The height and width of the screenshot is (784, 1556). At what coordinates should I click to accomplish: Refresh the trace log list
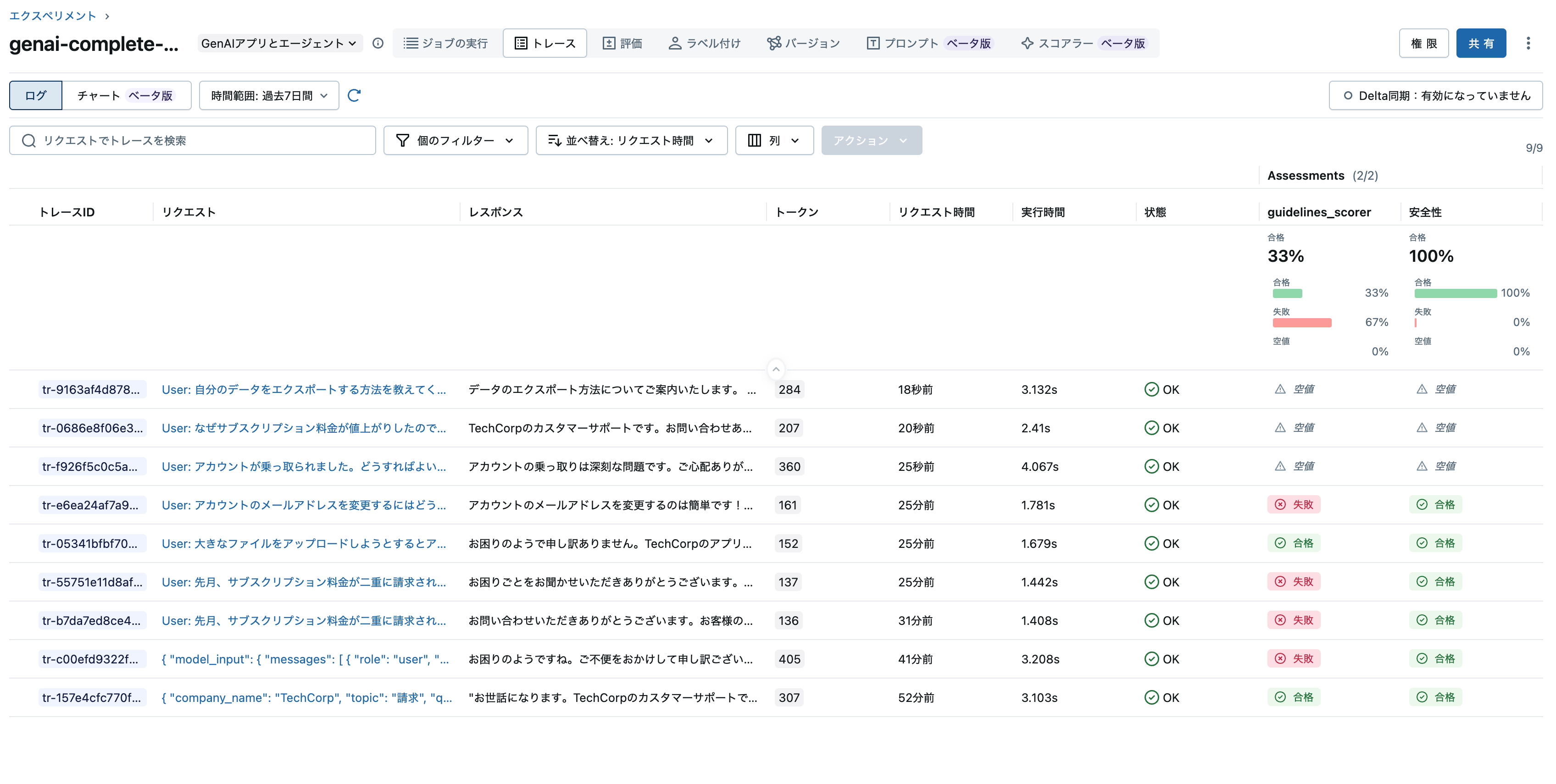click(x=355, y=95)
